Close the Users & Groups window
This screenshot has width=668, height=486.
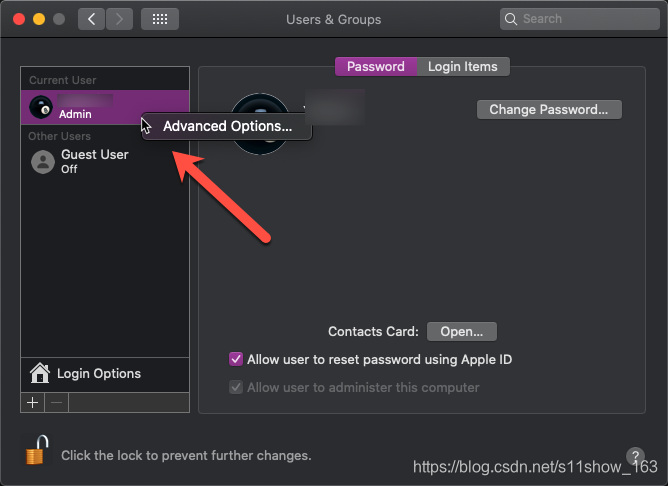click(x=19, y=19)
